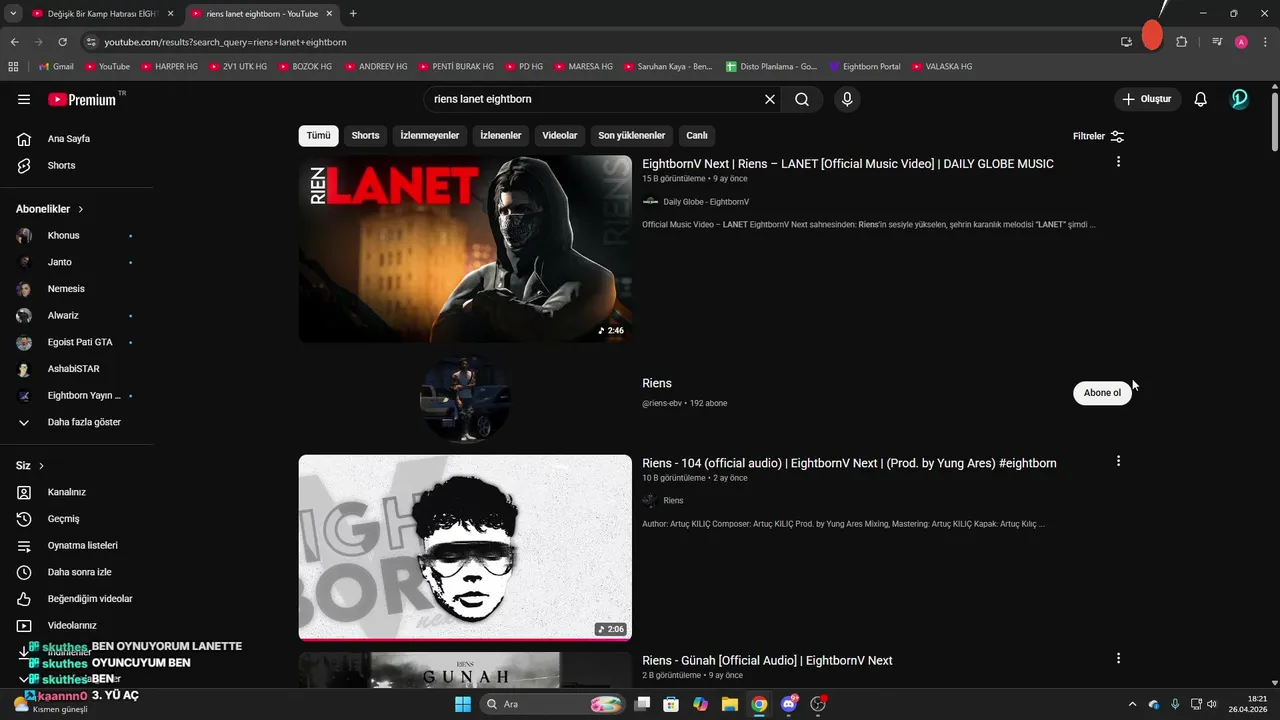Open options for the LANET video result
This screenshot has width=1280, height=720.
pos(1118,162)
